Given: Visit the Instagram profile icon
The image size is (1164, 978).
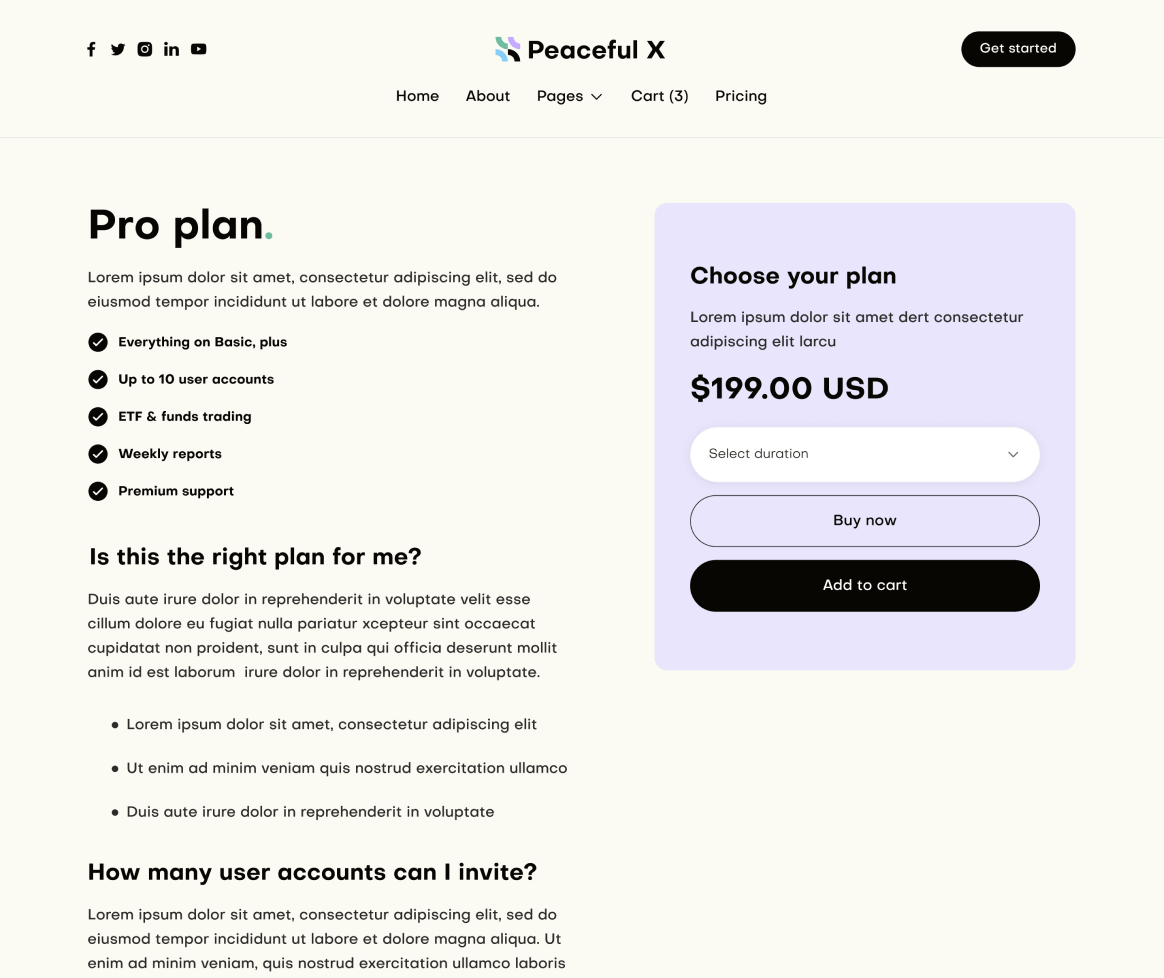Looking at the screenshot, I should coord(145,49).
